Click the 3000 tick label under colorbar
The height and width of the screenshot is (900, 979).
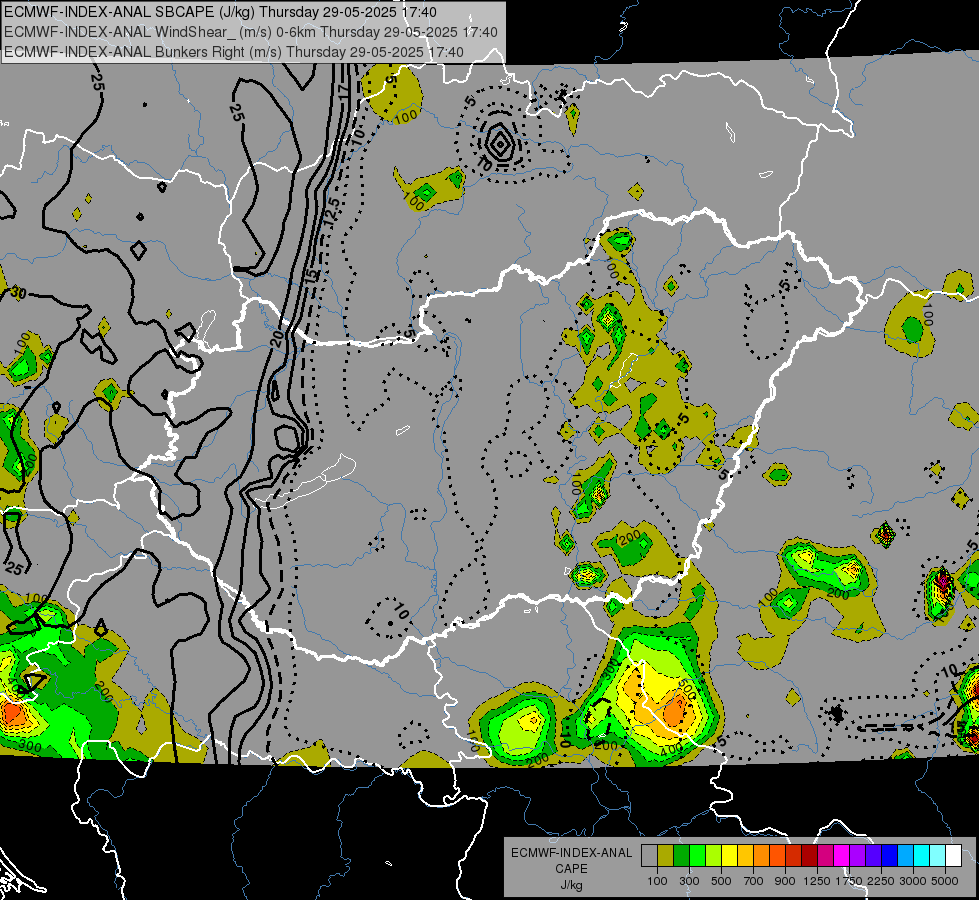coord(913,881)
